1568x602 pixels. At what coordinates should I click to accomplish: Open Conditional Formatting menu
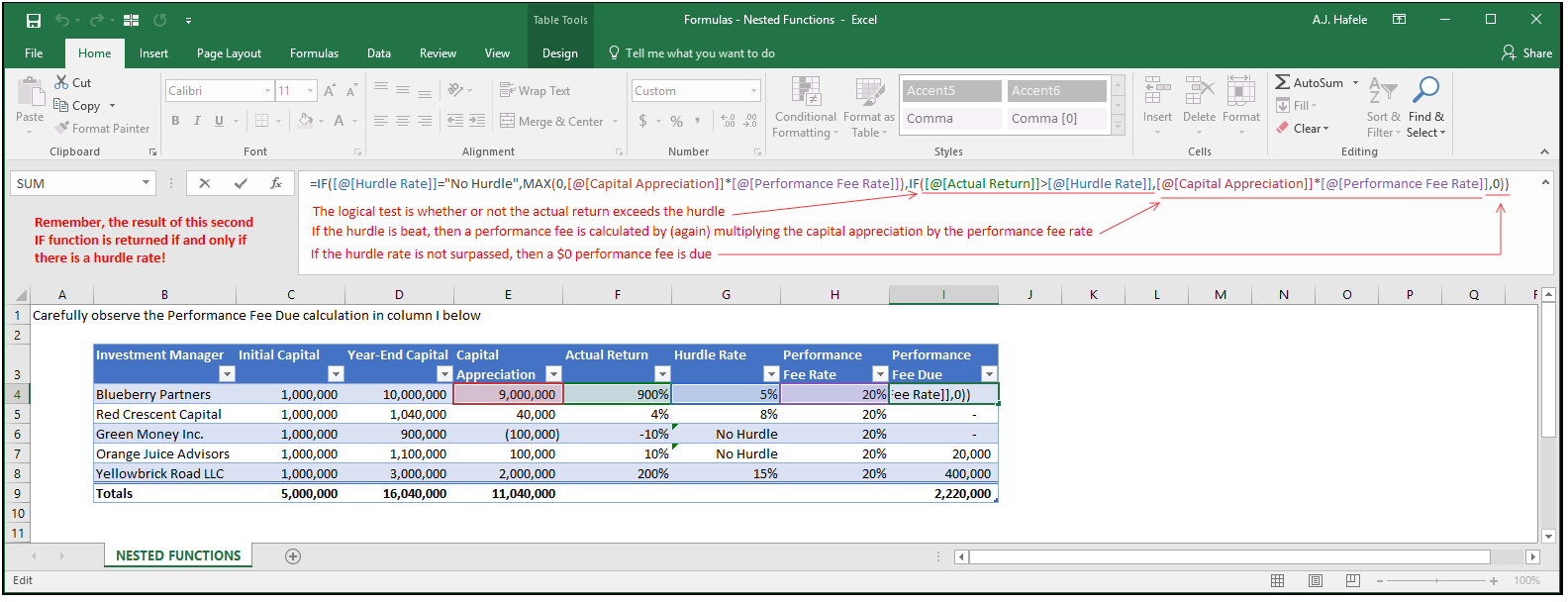805,107
